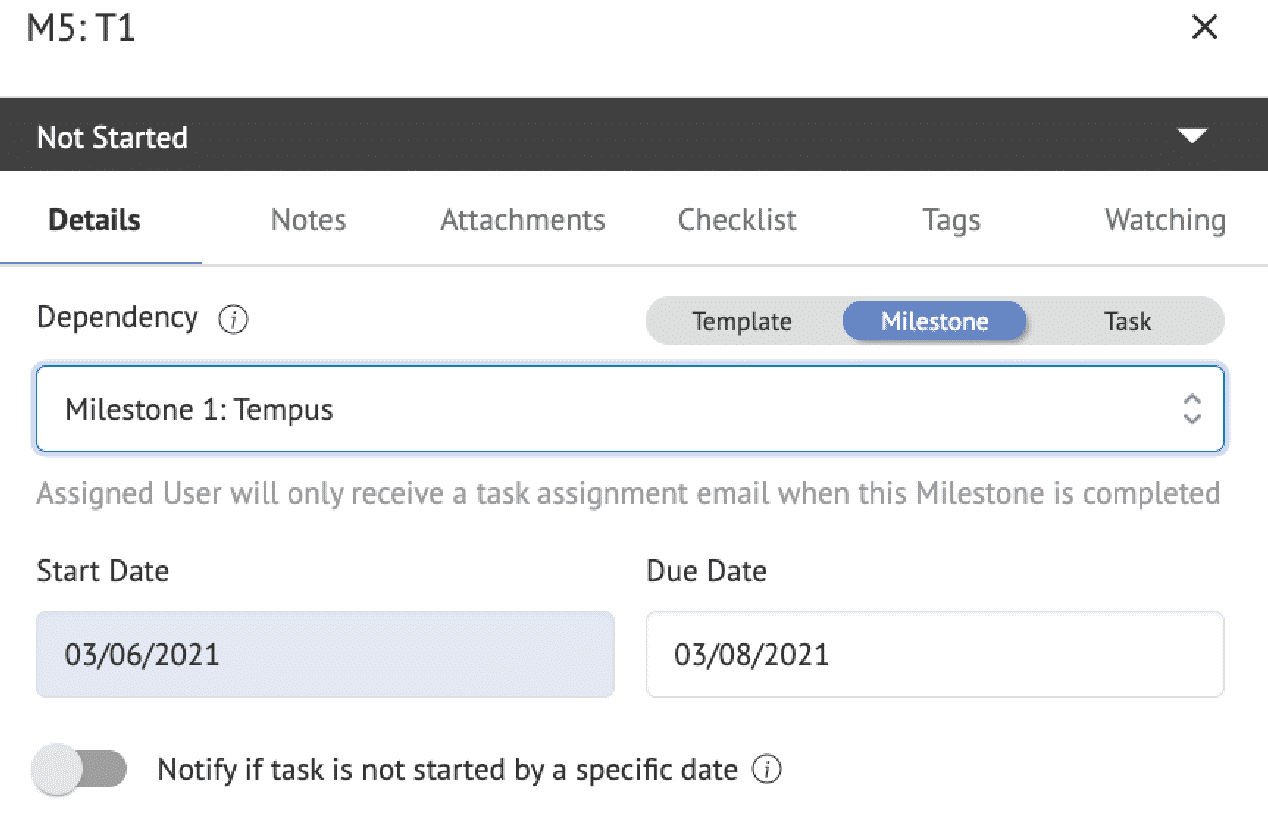This screenshot has width=1268, height=817.
Task: Open the Tags tab
Action: 951,220
